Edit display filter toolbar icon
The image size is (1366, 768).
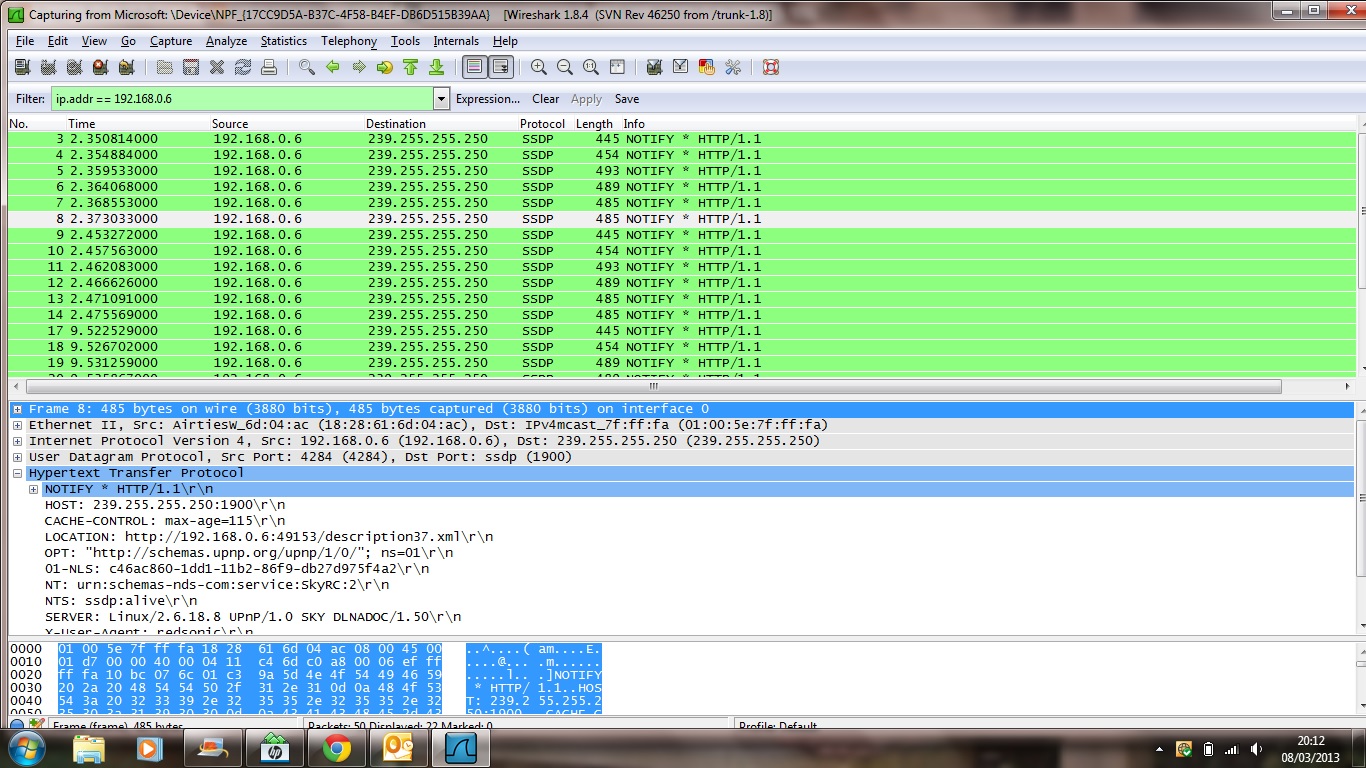click(681, 67)
